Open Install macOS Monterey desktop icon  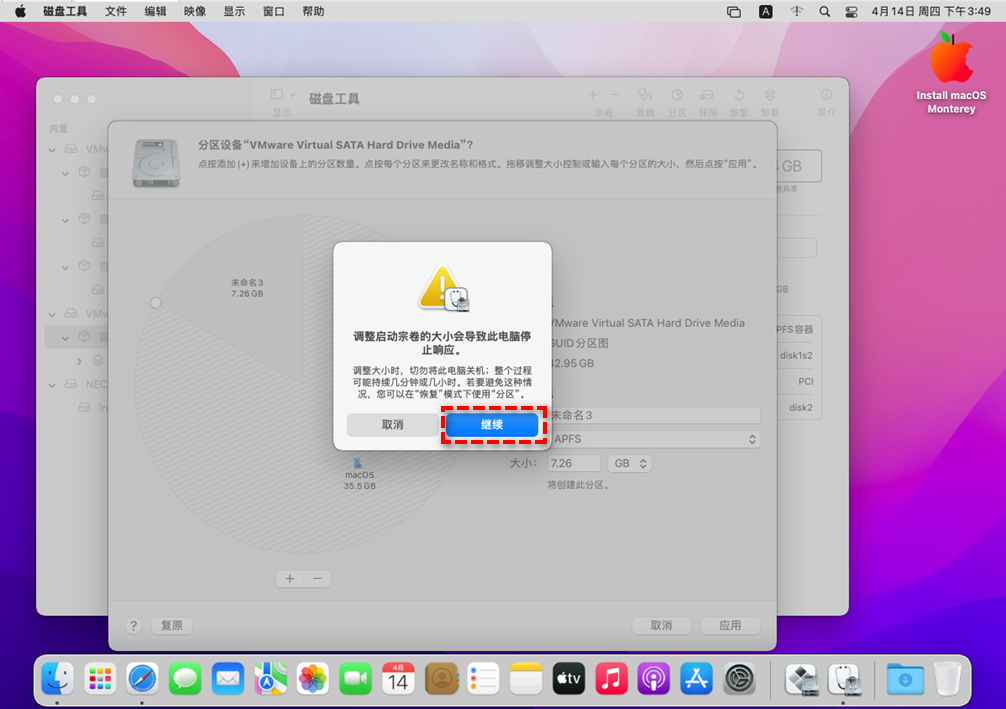(951, 73)
